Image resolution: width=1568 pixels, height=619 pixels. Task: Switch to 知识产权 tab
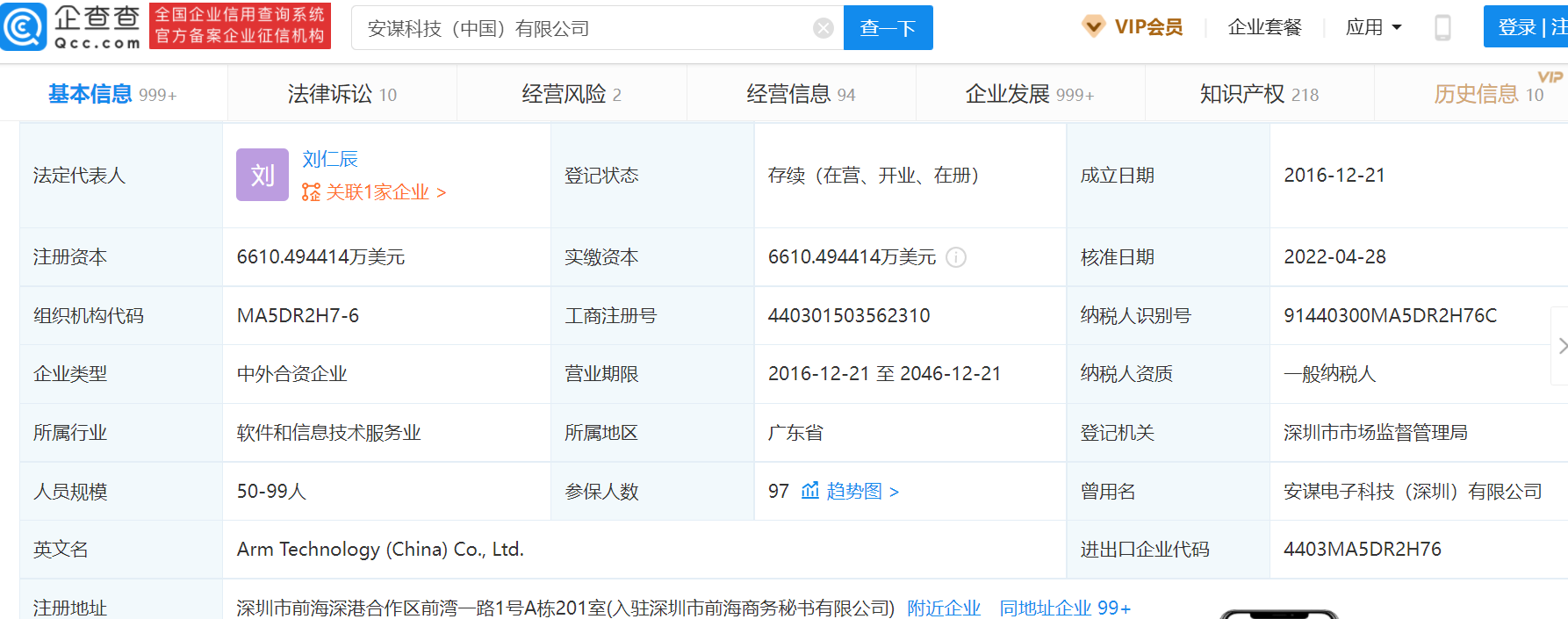(x=1259, y=94)
